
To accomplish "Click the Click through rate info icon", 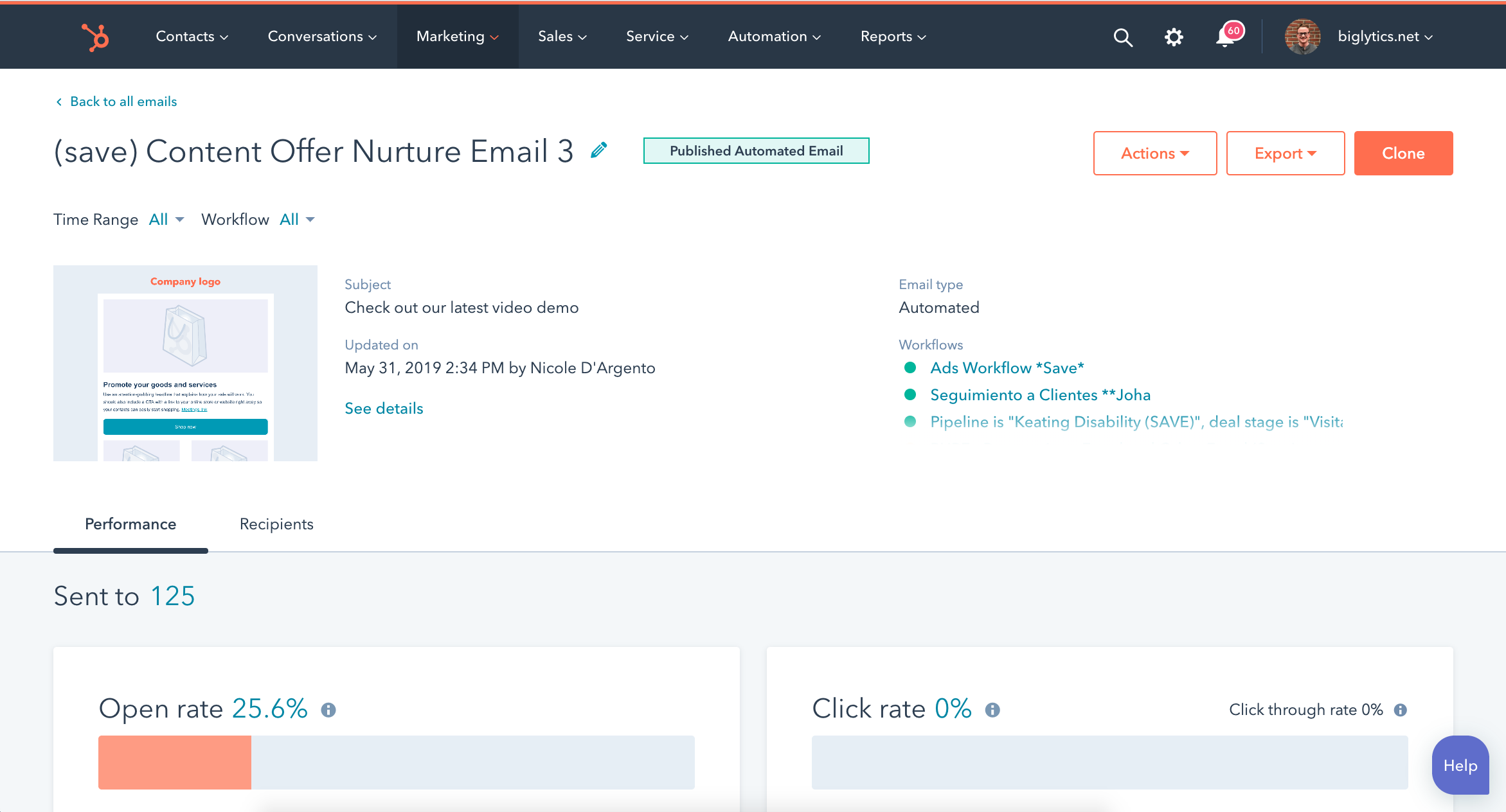I will tap(1401, 710).
